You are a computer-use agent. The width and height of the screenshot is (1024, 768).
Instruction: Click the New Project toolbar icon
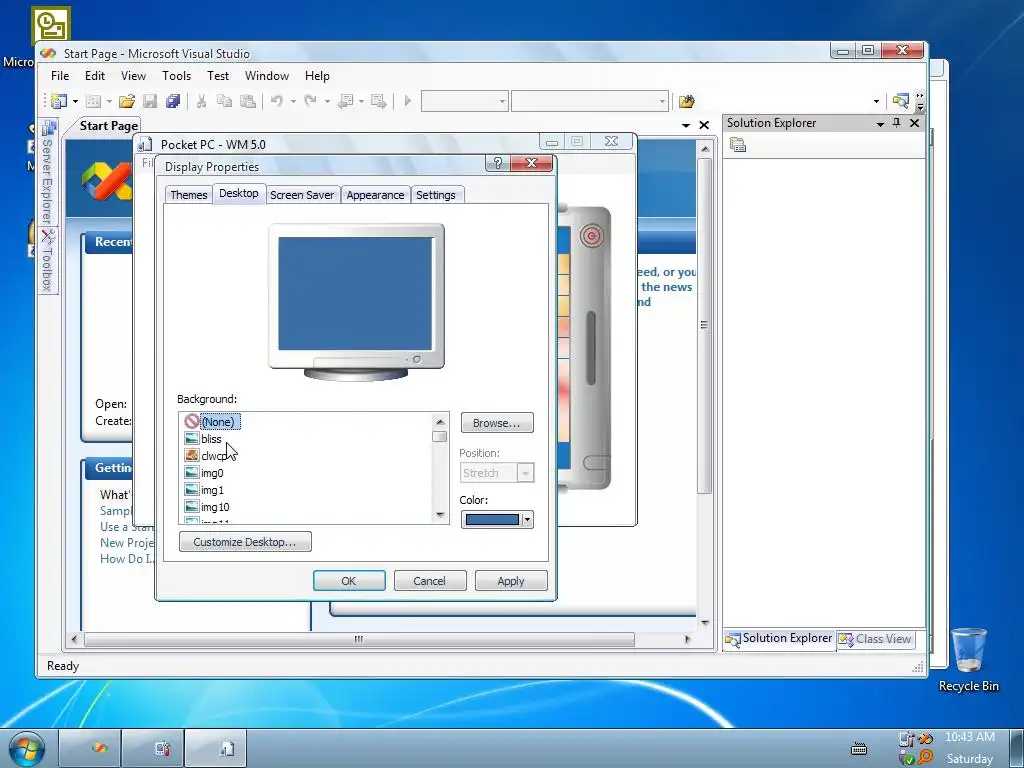(59, 101)
